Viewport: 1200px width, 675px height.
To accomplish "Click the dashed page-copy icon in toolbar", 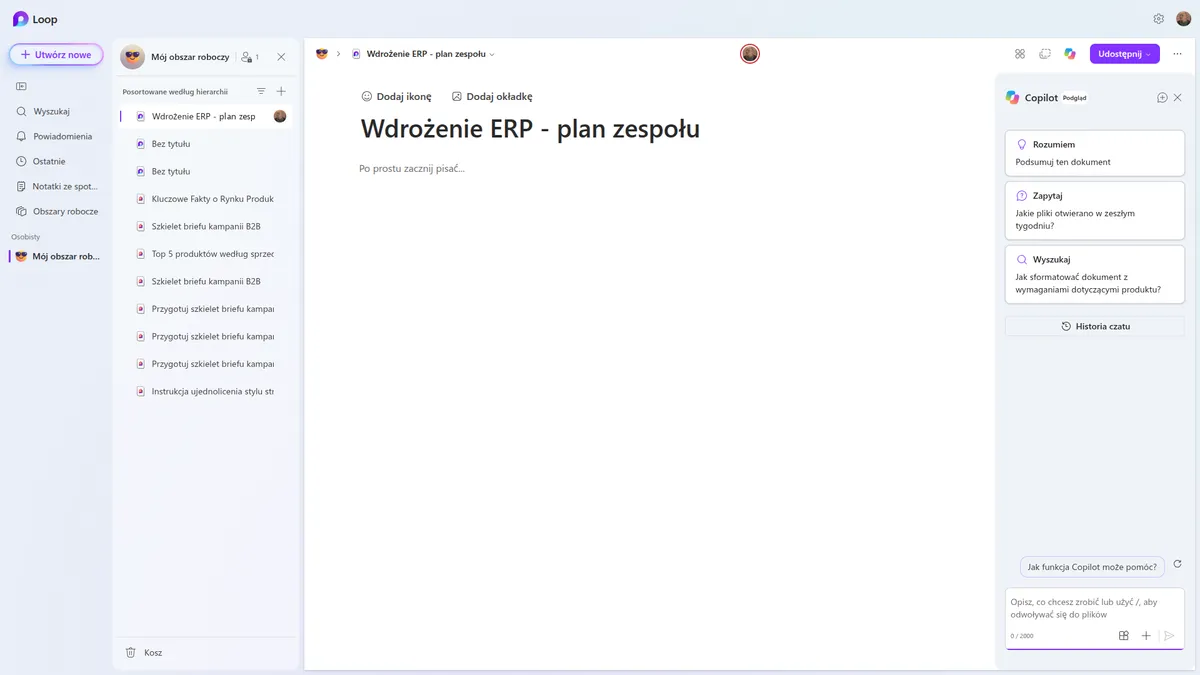I will point(1045,54).
